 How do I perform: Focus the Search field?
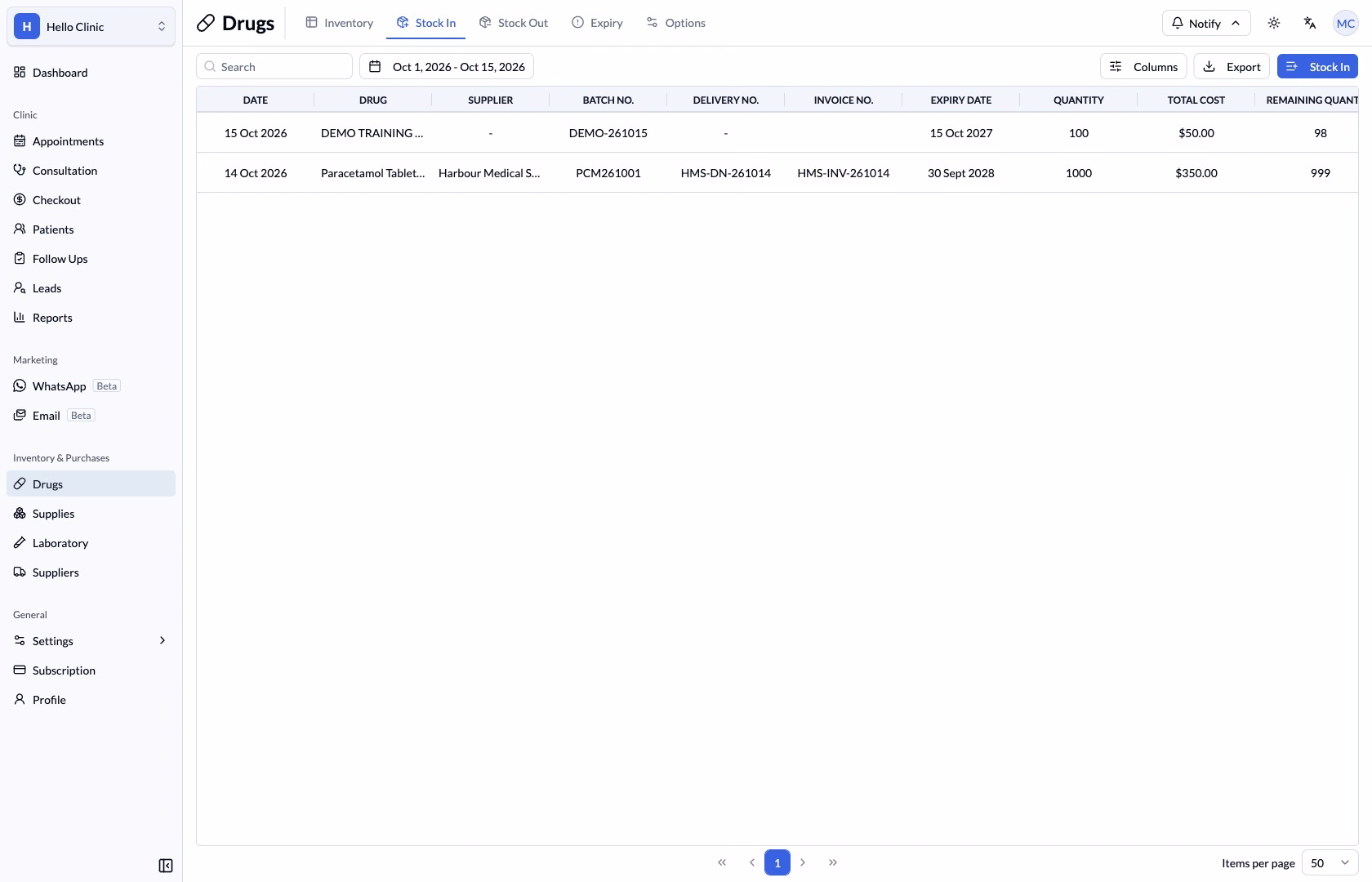point(274,67)
